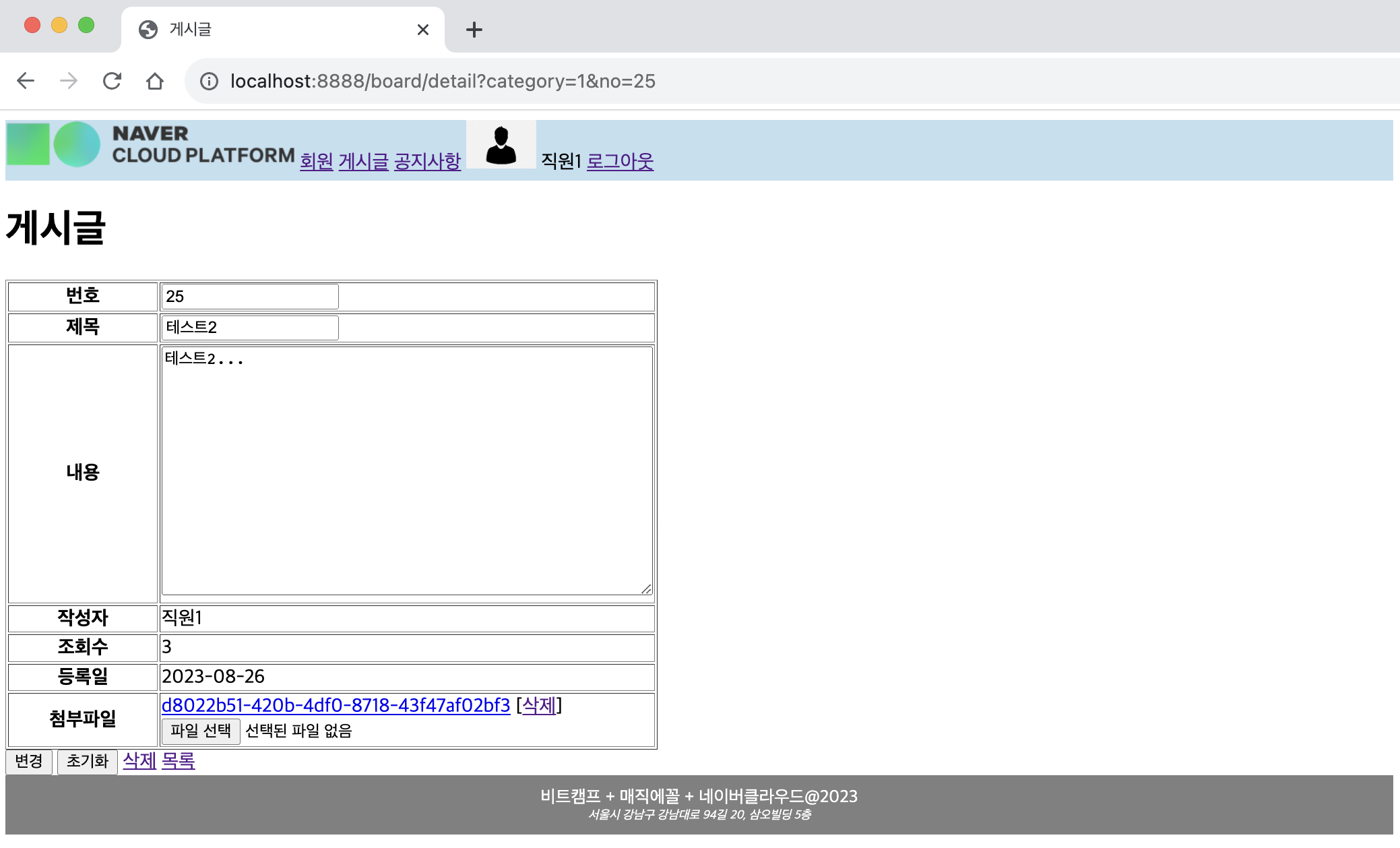Click the user profile avatar image
Image resolution: width=1400 pixels, height=848 pixels.
pos(501,144)
